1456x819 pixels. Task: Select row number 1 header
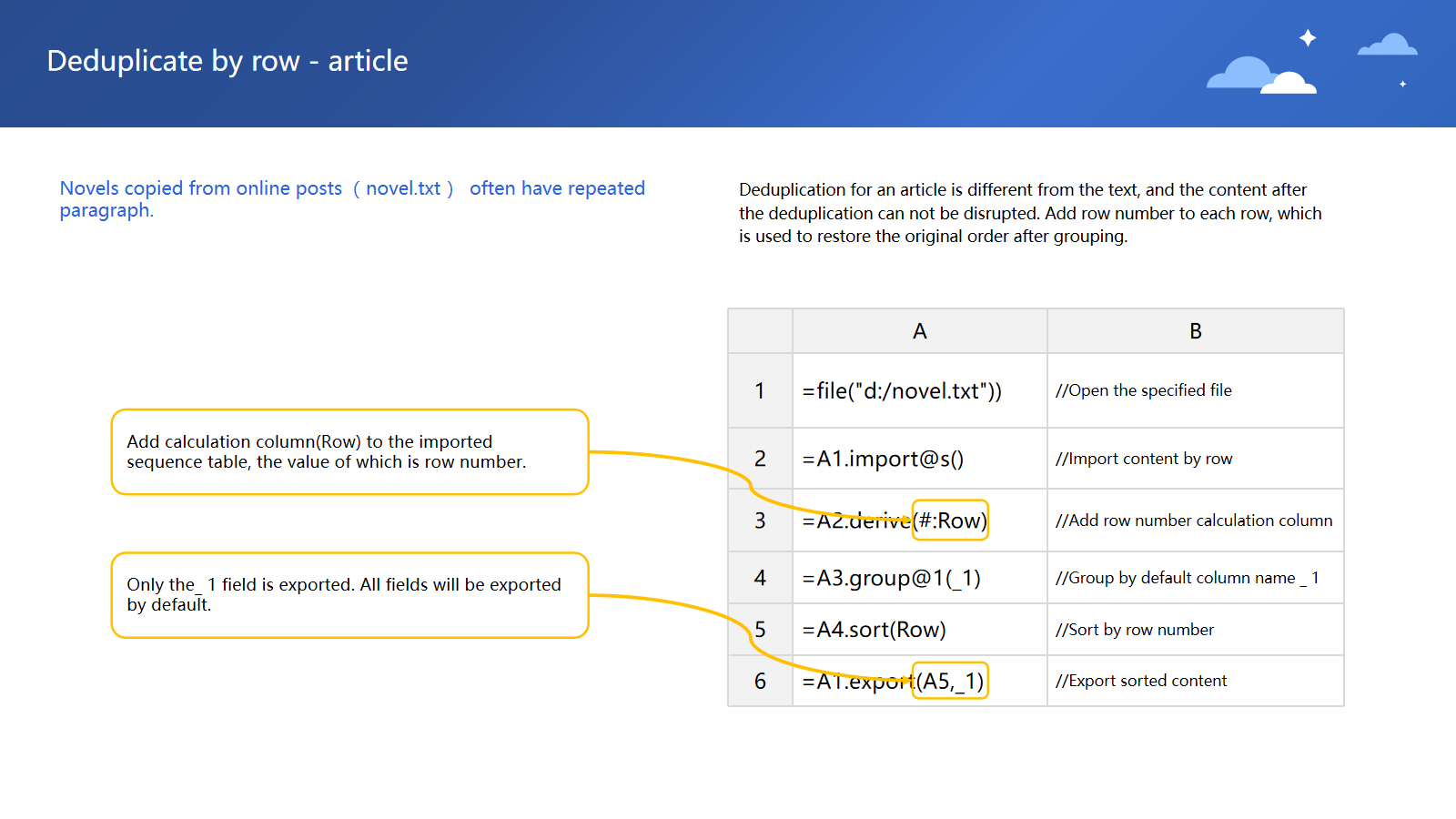tap(760, 391)
